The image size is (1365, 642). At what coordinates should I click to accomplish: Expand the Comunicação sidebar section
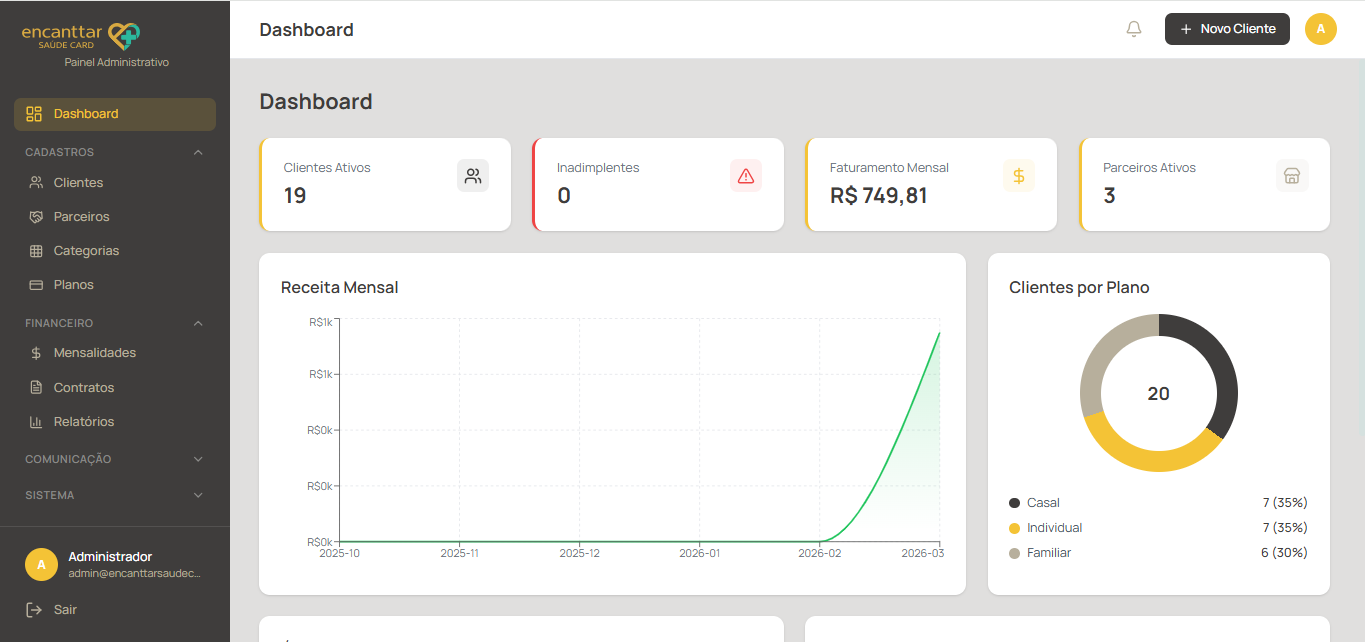click(198, 459)
